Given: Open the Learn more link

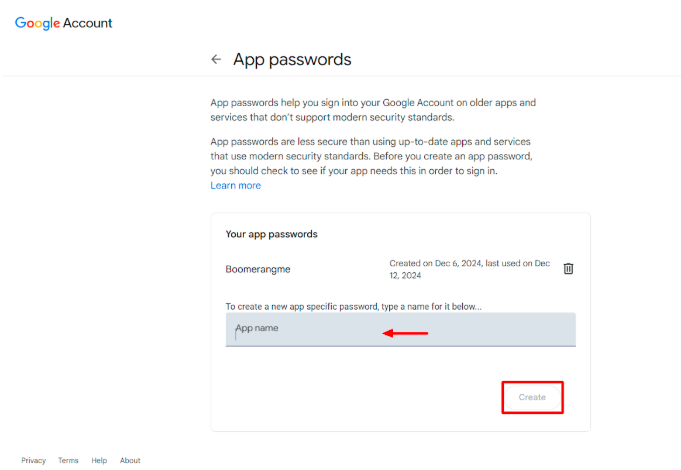Looking at the screenshot, I should pyautogui.click(x=235, y=186).
